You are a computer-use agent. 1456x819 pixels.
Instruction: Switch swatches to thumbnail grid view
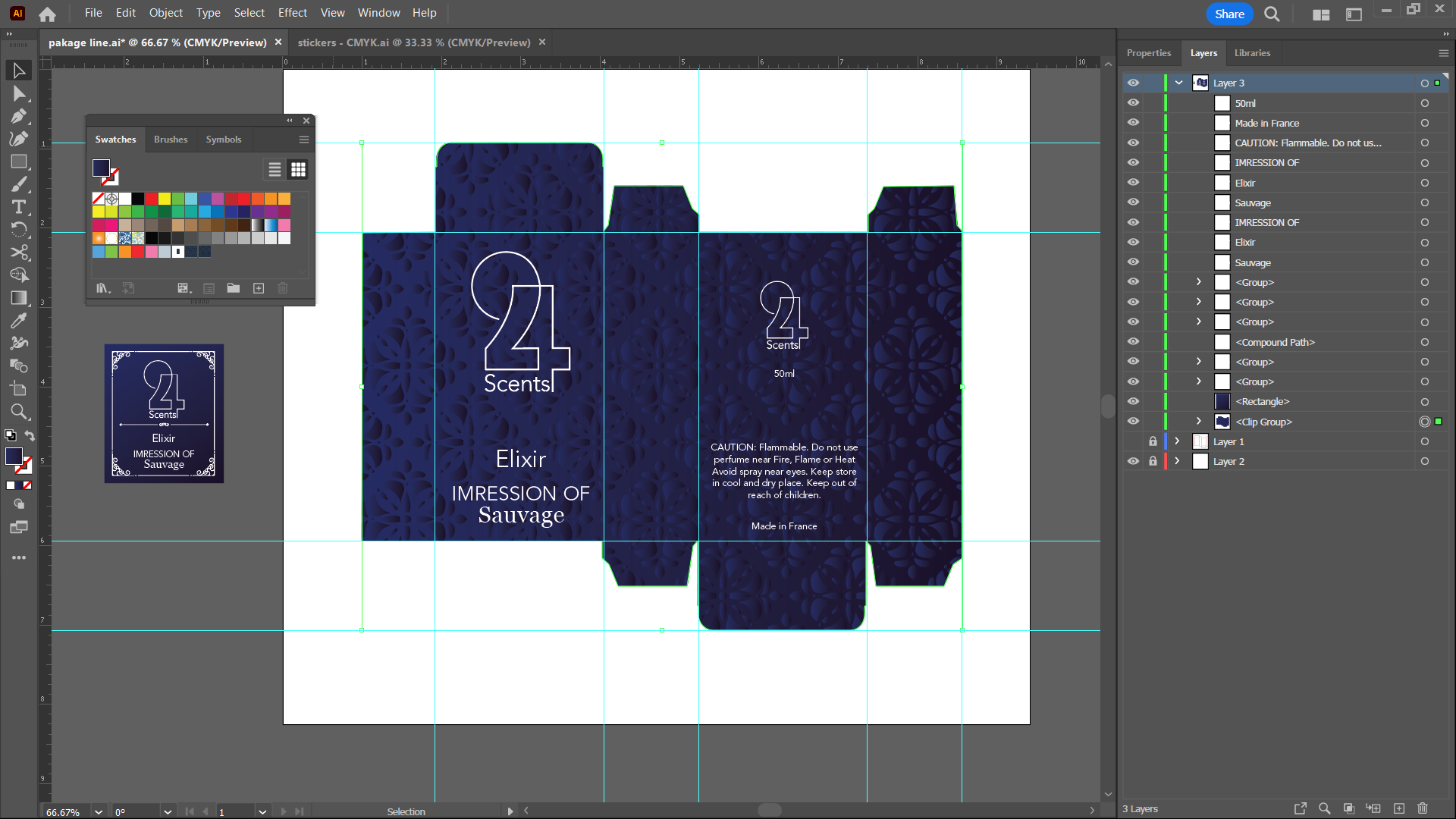[x=299, y=170]
